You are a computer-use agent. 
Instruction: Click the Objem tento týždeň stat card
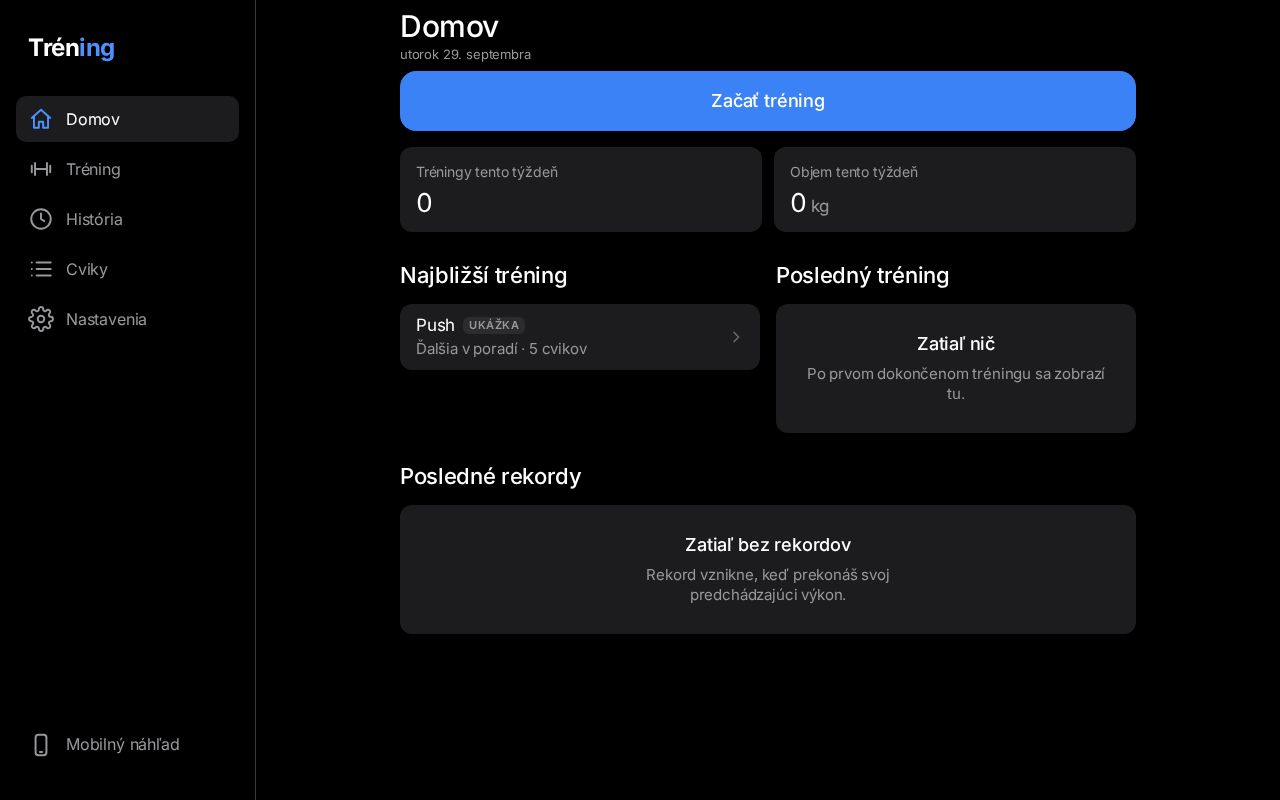pos(955,190)
